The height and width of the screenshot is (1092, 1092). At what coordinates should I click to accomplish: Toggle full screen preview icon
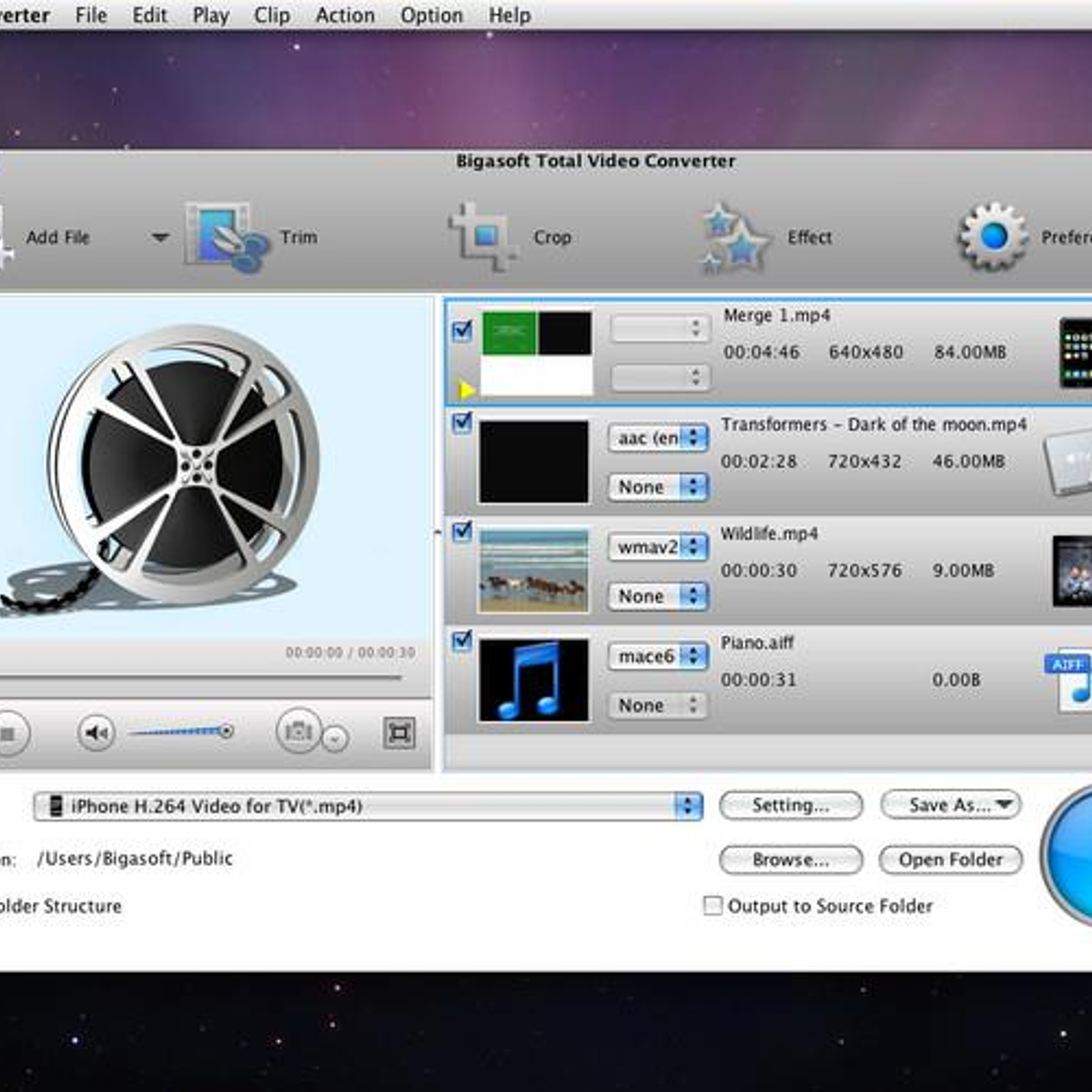point(399,733)
